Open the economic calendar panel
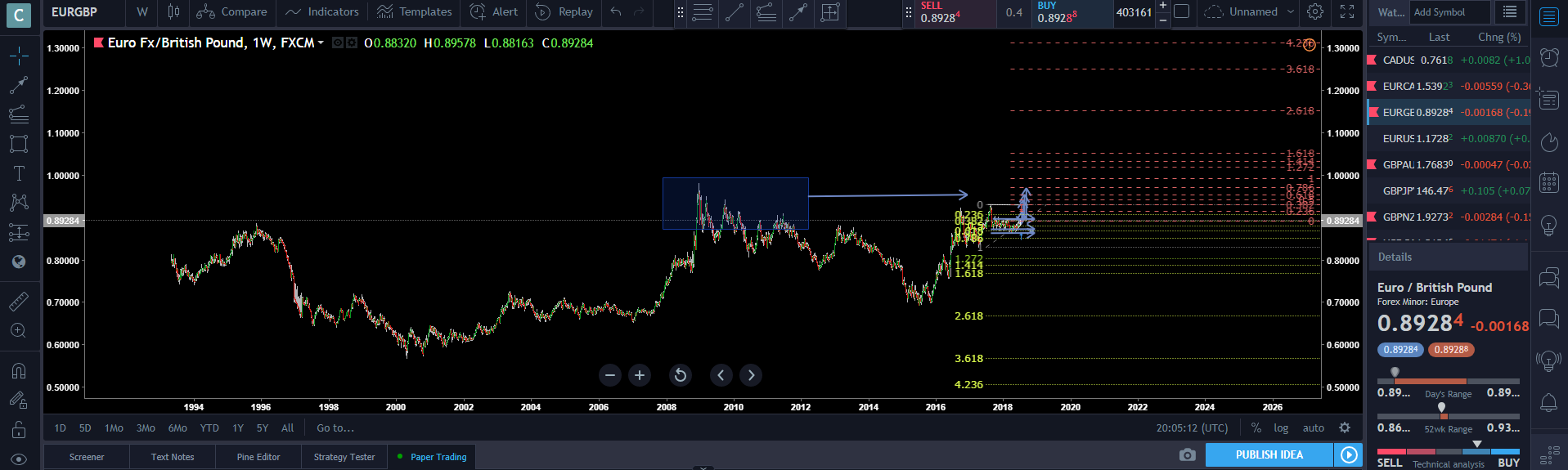The height and width of the screenshot is (470, 1568). (x=1549, y=181)
